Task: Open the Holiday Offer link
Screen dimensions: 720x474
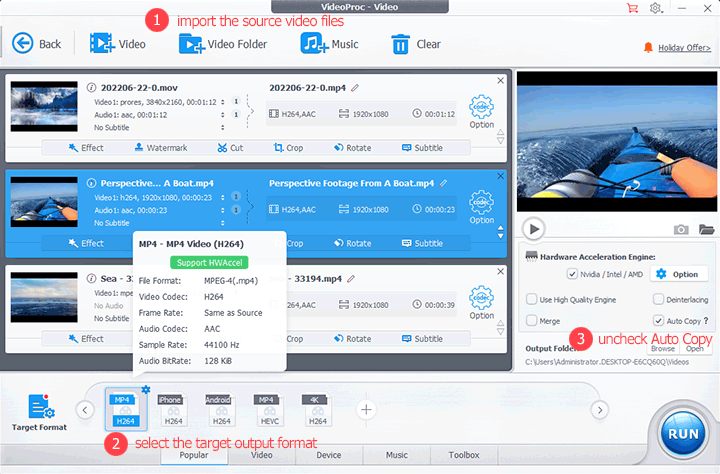Action: (684, 48)
